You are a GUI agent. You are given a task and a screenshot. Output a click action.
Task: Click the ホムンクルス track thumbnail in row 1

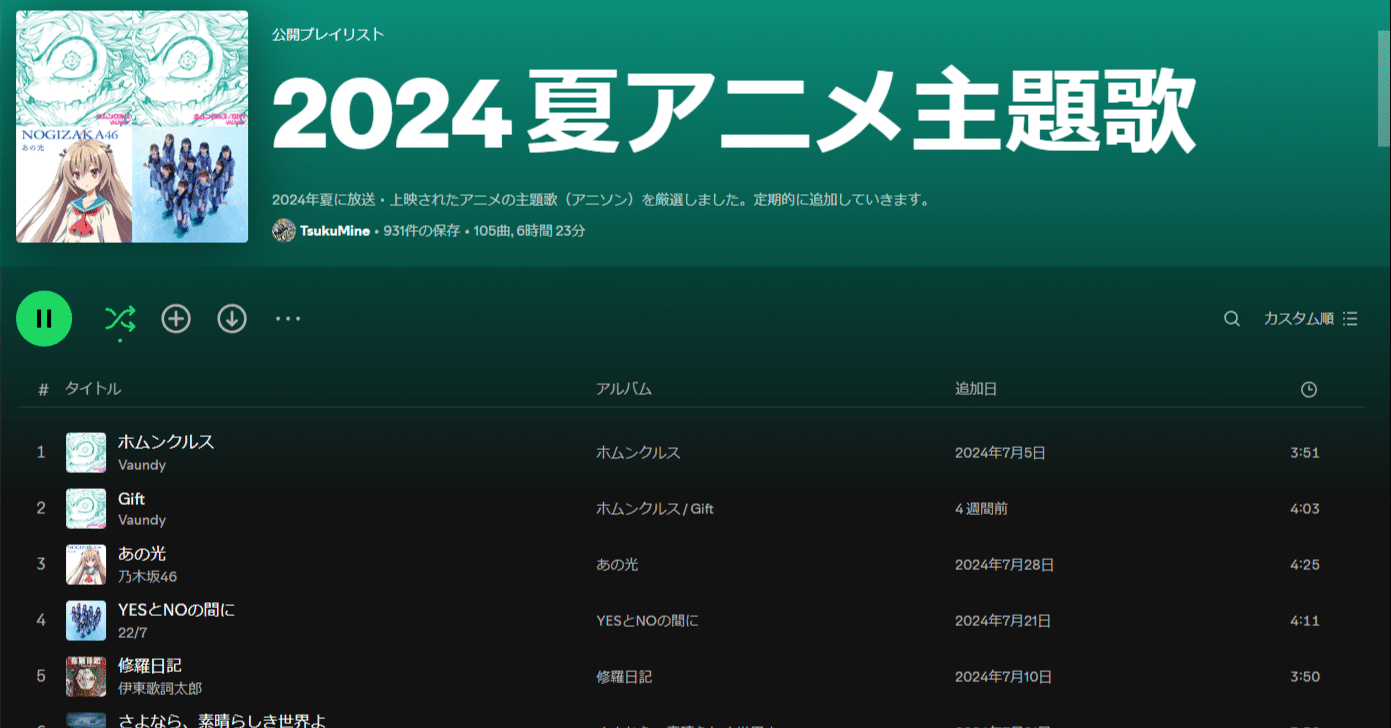point(86,452)
